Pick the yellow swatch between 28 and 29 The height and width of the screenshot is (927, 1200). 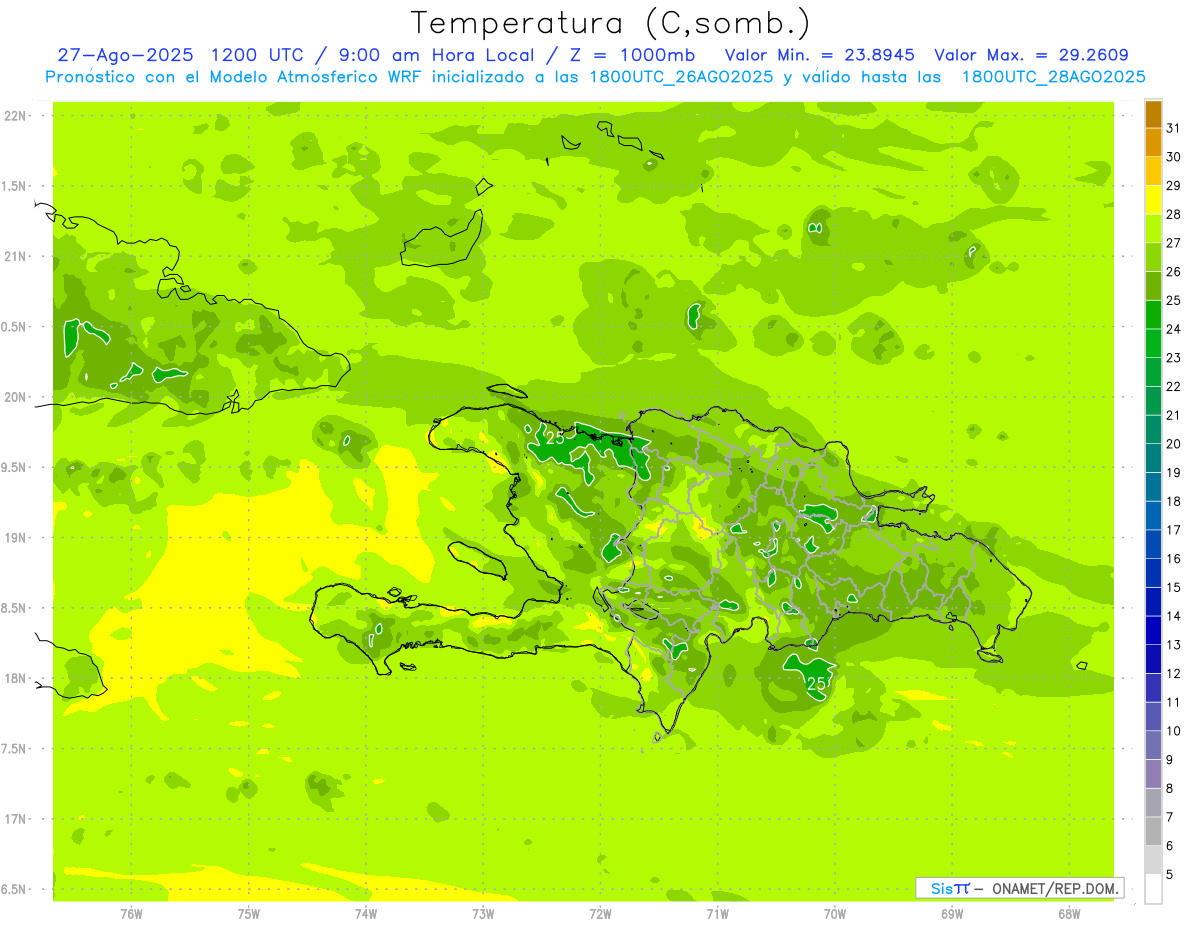(1153, 200)
